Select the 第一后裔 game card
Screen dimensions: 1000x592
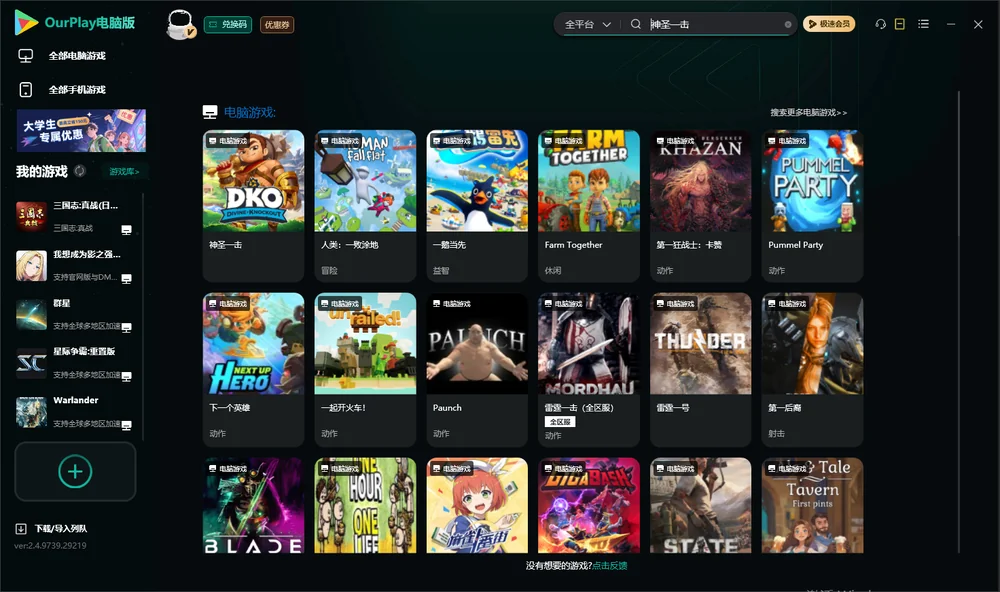pyautogui.click(x=812, y=369)
